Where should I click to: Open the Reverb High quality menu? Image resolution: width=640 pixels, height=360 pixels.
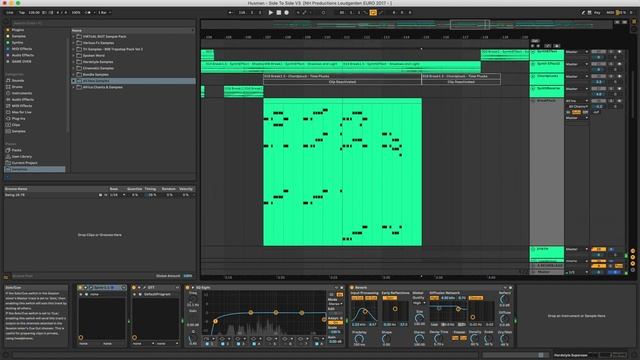419,303
